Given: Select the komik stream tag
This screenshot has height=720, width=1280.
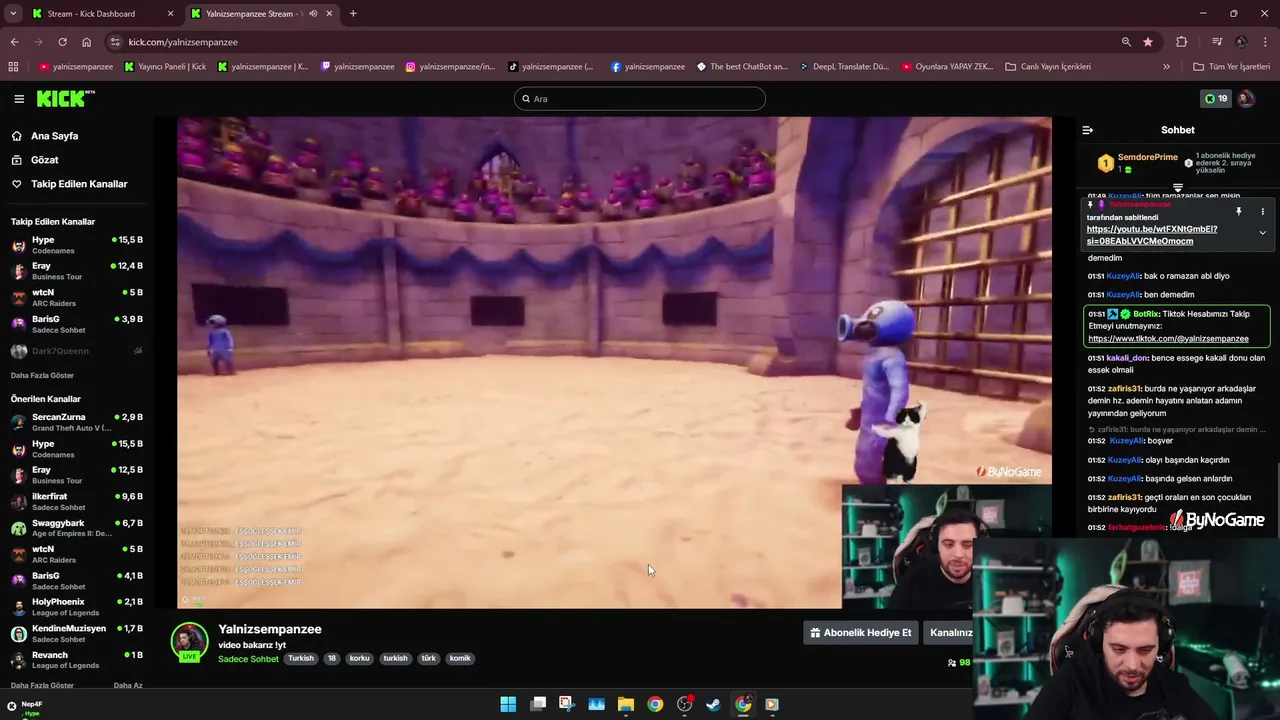Looking at the screenshot, I should 460,658.
